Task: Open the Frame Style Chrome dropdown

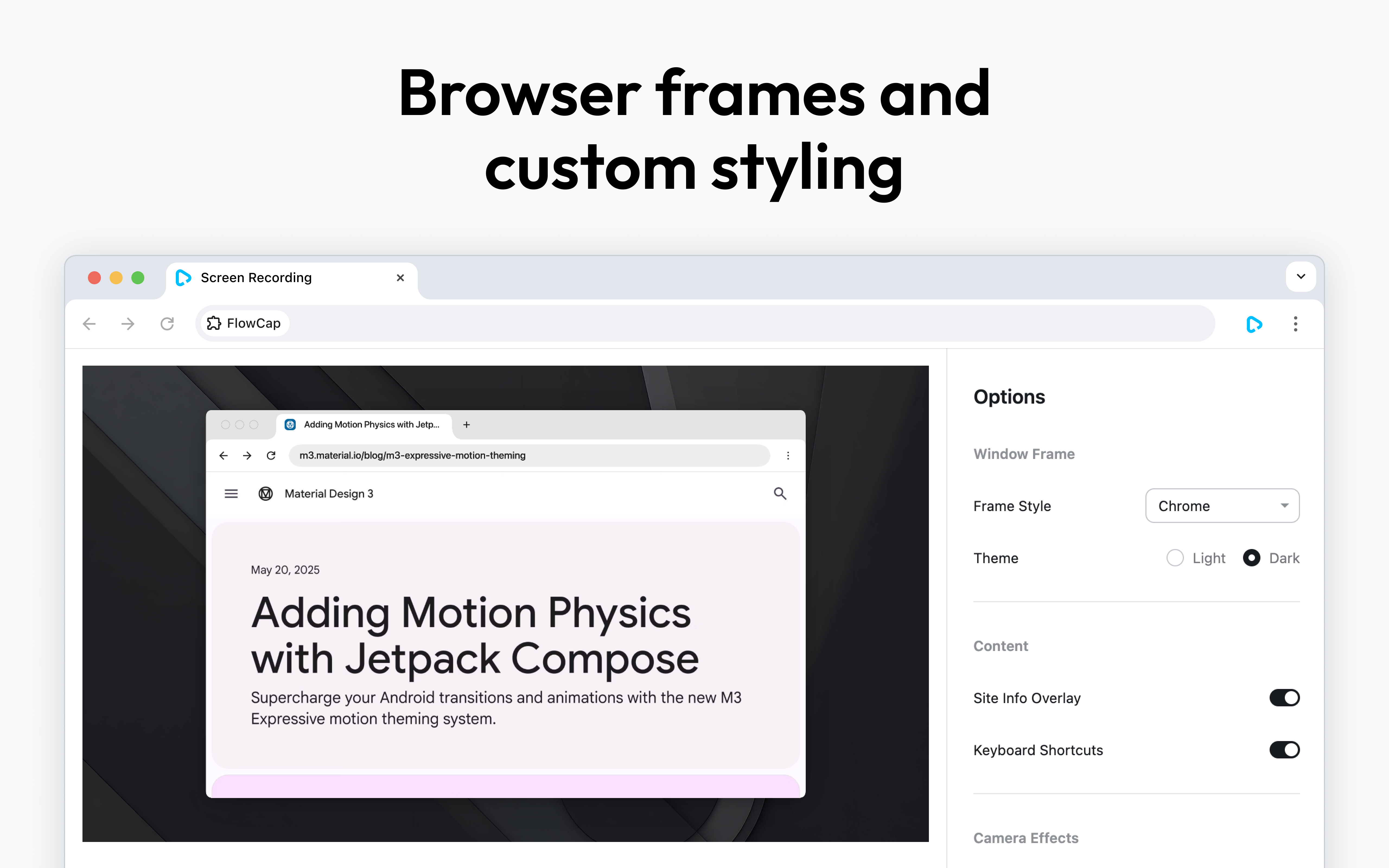Action: pyautogui.click(x=1222, y=506)
